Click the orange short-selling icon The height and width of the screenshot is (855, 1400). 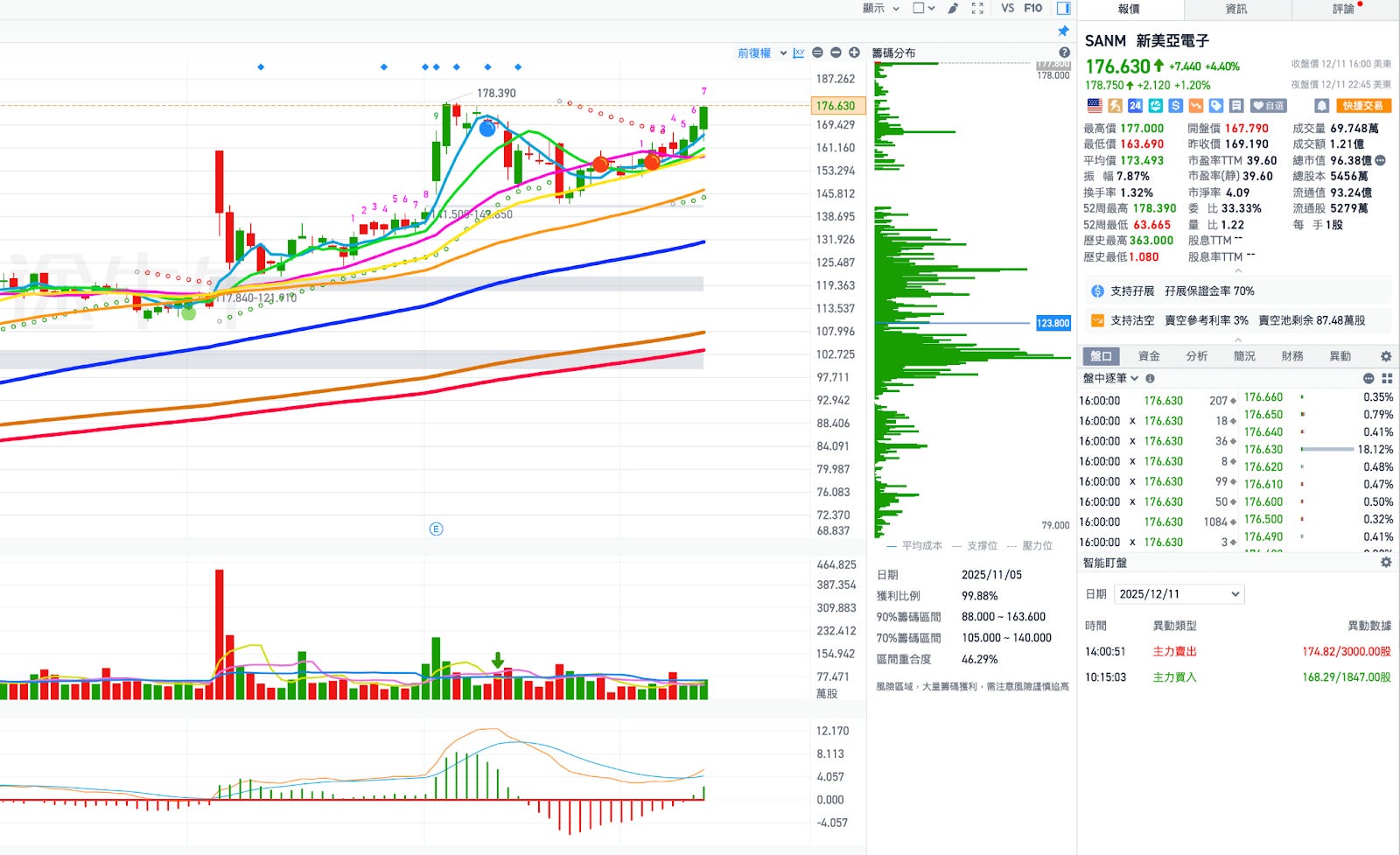pyautogui.click(x=1195, y=106)
